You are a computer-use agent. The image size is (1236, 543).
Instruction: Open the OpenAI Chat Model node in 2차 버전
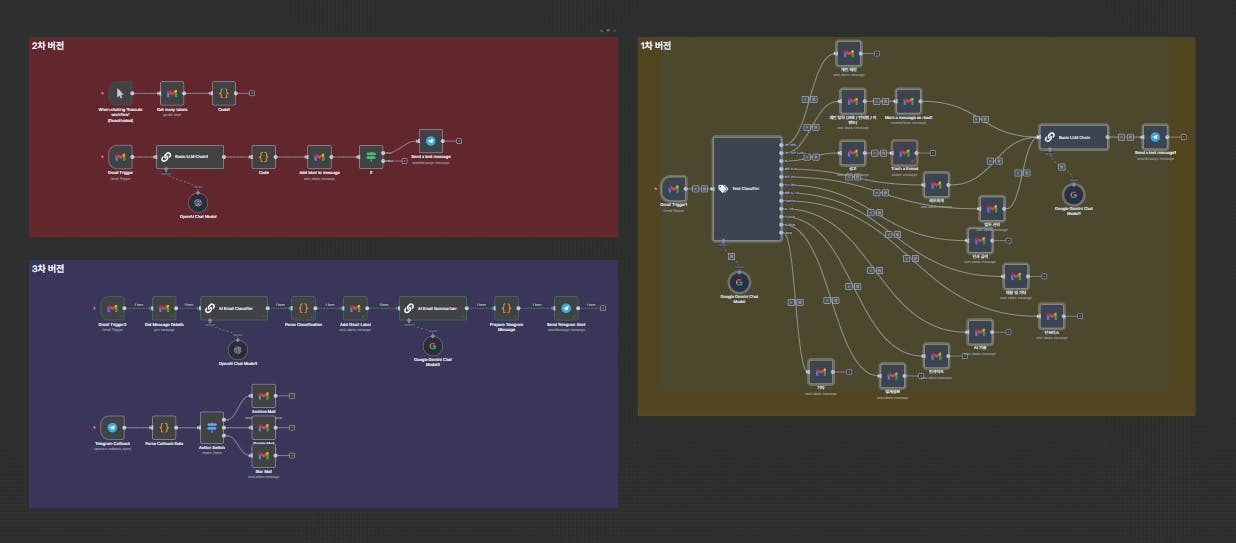[x=198, y=201]
